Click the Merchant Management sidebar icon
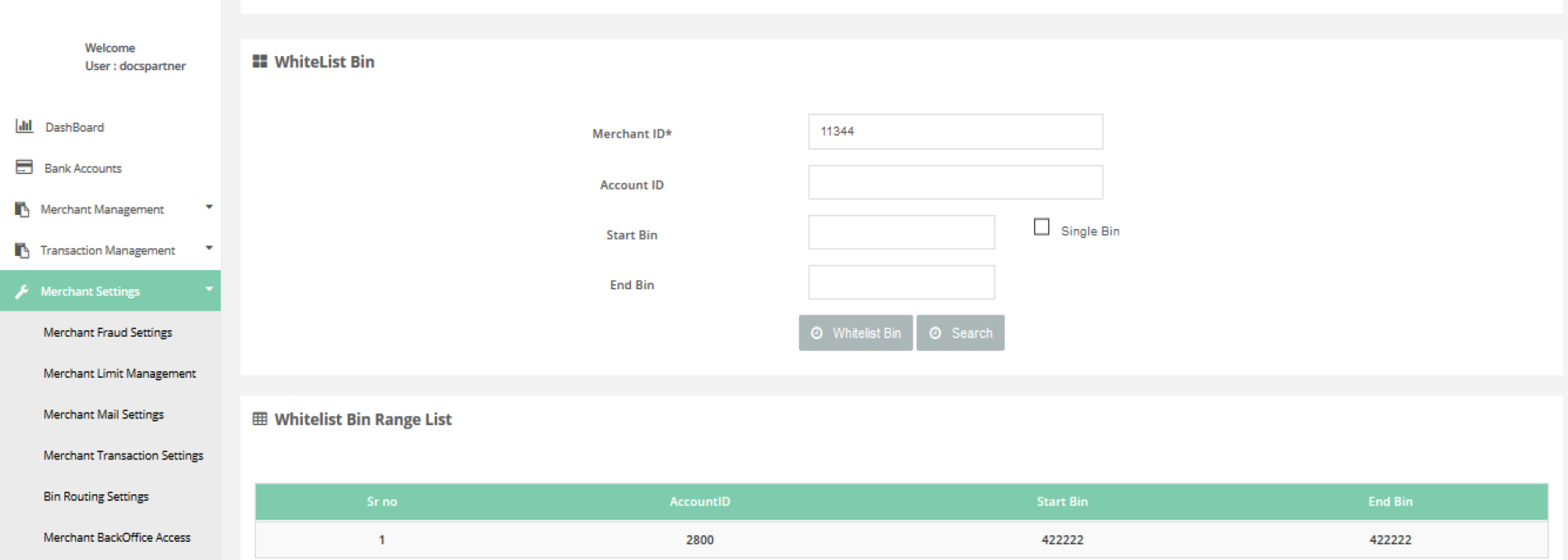Viewport: 1568px width, 560px height. pyautogui.click(x=22, y=209)
